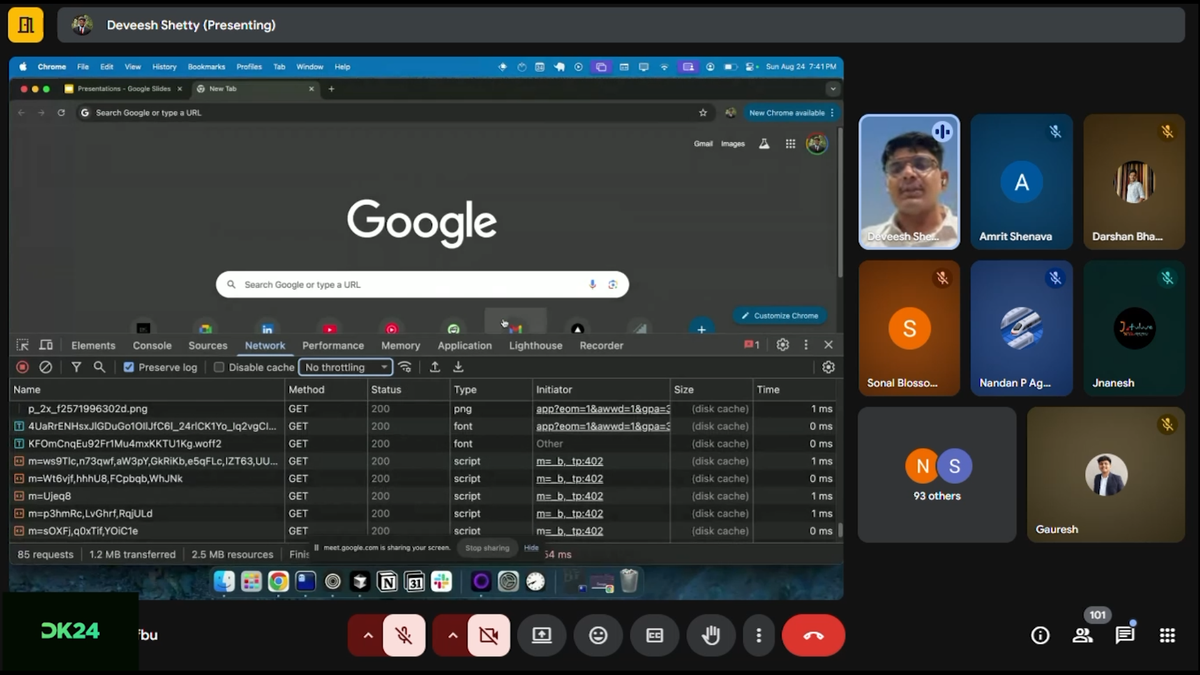1200x675 pixels.
Task: Click the present screen icon
Action: (x=541, y=635)
